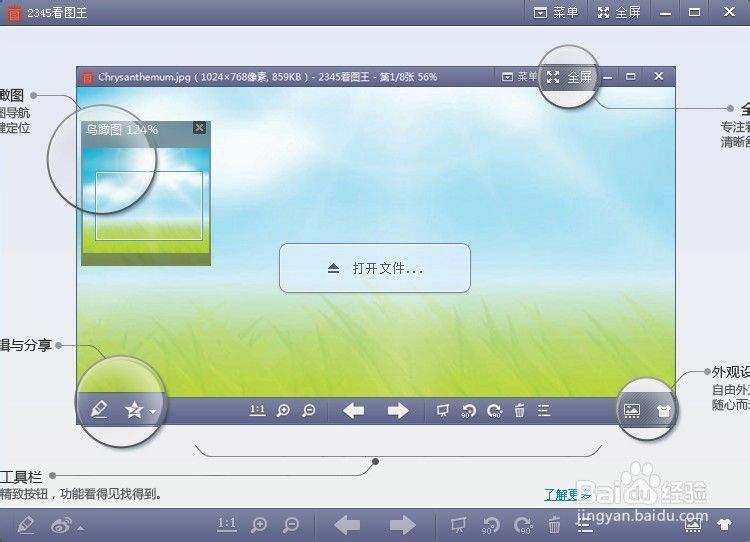Click the slideshow icon in the preview window toolbar
Screen dimensions: 750x542
tap(443, 410)
